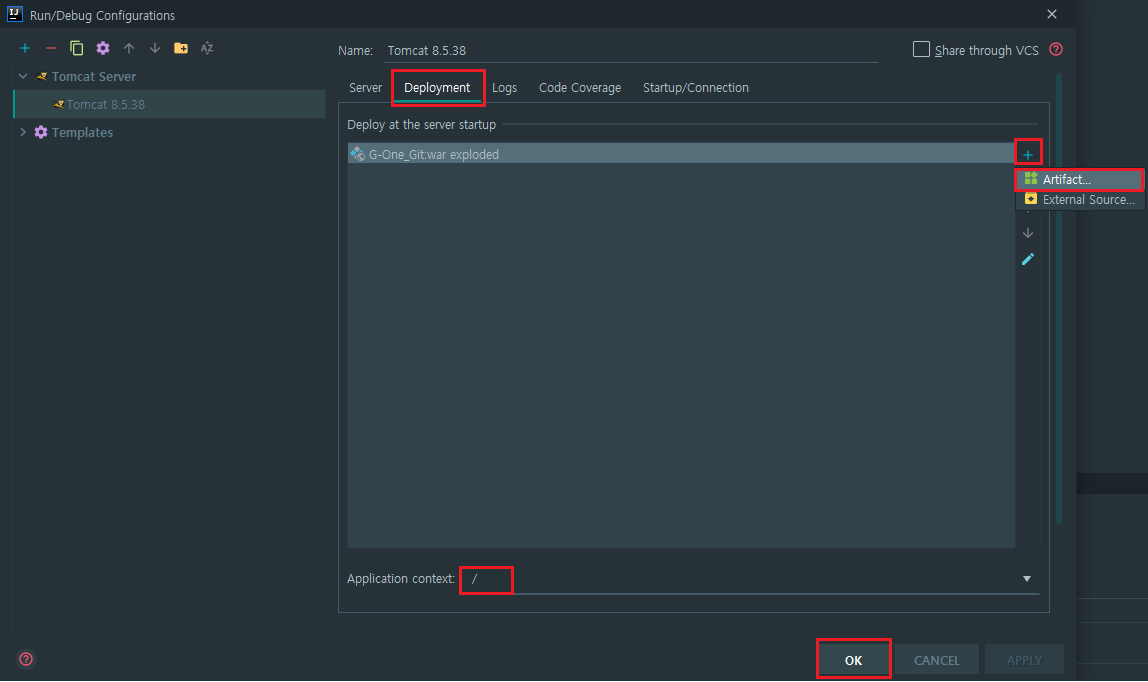Copy the selected configuration
The image size is (1148, 682).
(76, 48)
